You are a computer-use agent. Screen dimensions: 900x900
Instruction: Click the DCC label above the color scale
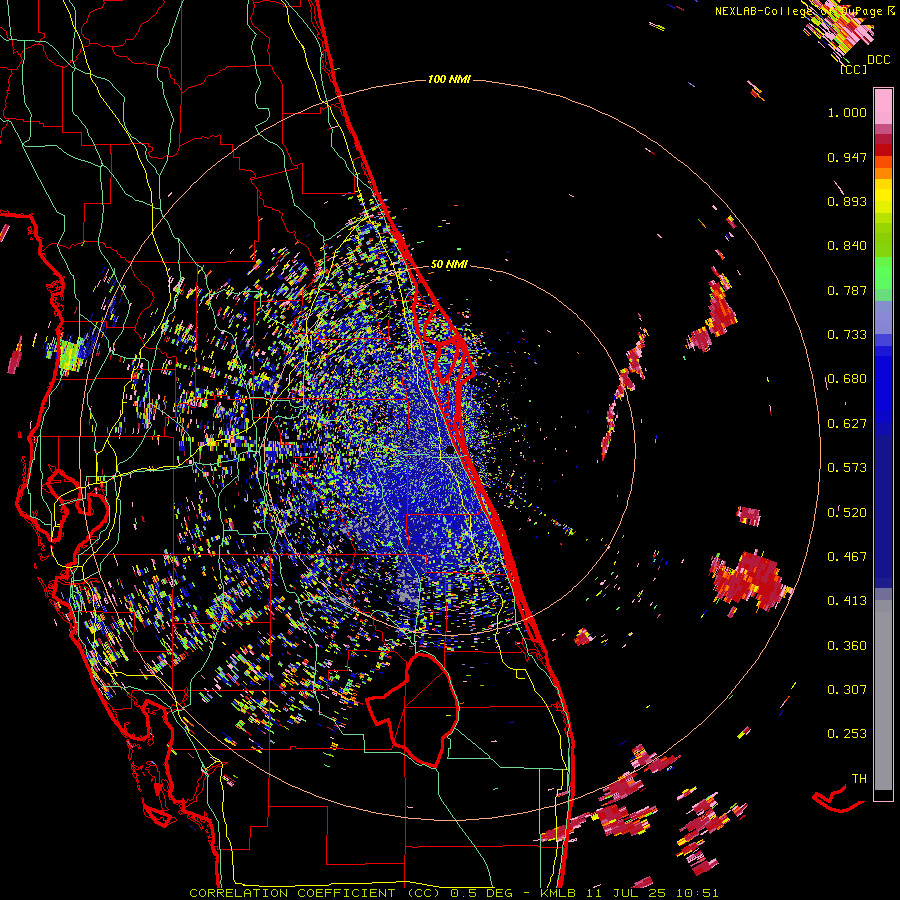tap(878, 60)
